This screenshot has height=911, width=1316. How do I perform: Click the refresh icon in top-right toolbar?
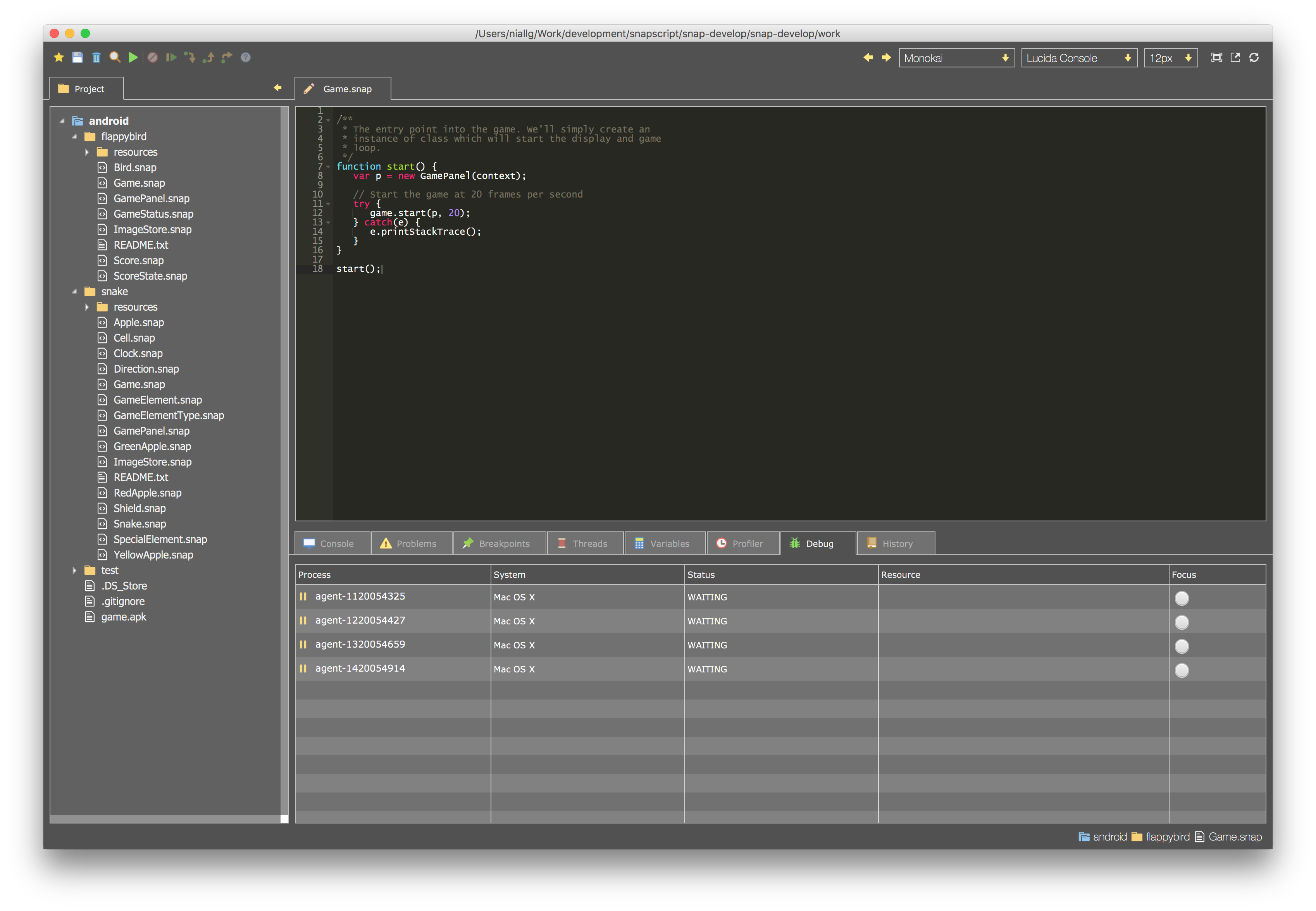click(x=1254, y=57)
